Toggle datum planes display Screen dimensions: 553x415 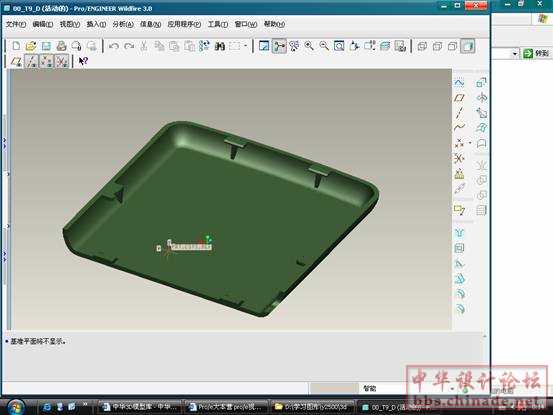(x=16, y=62)
